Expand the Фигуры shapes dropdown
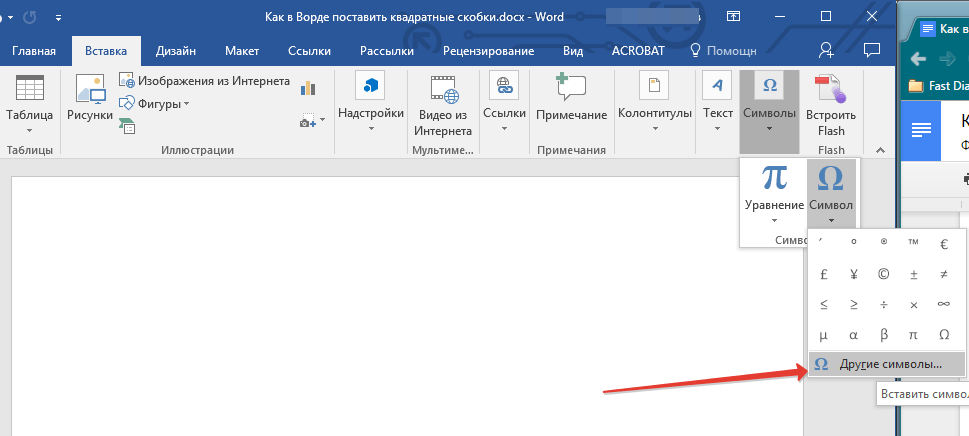Screen dimensions: 969x436 (x=154, y=103)
